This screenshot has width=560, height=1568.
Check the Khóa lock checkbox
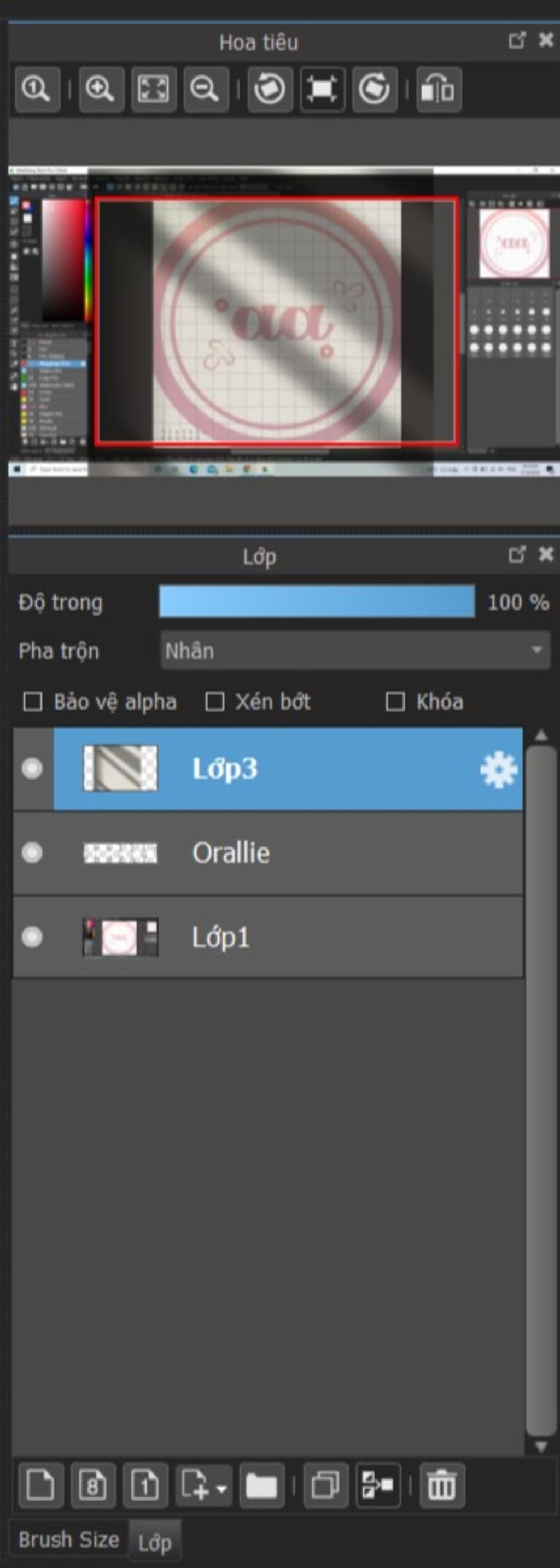[395, 701]
